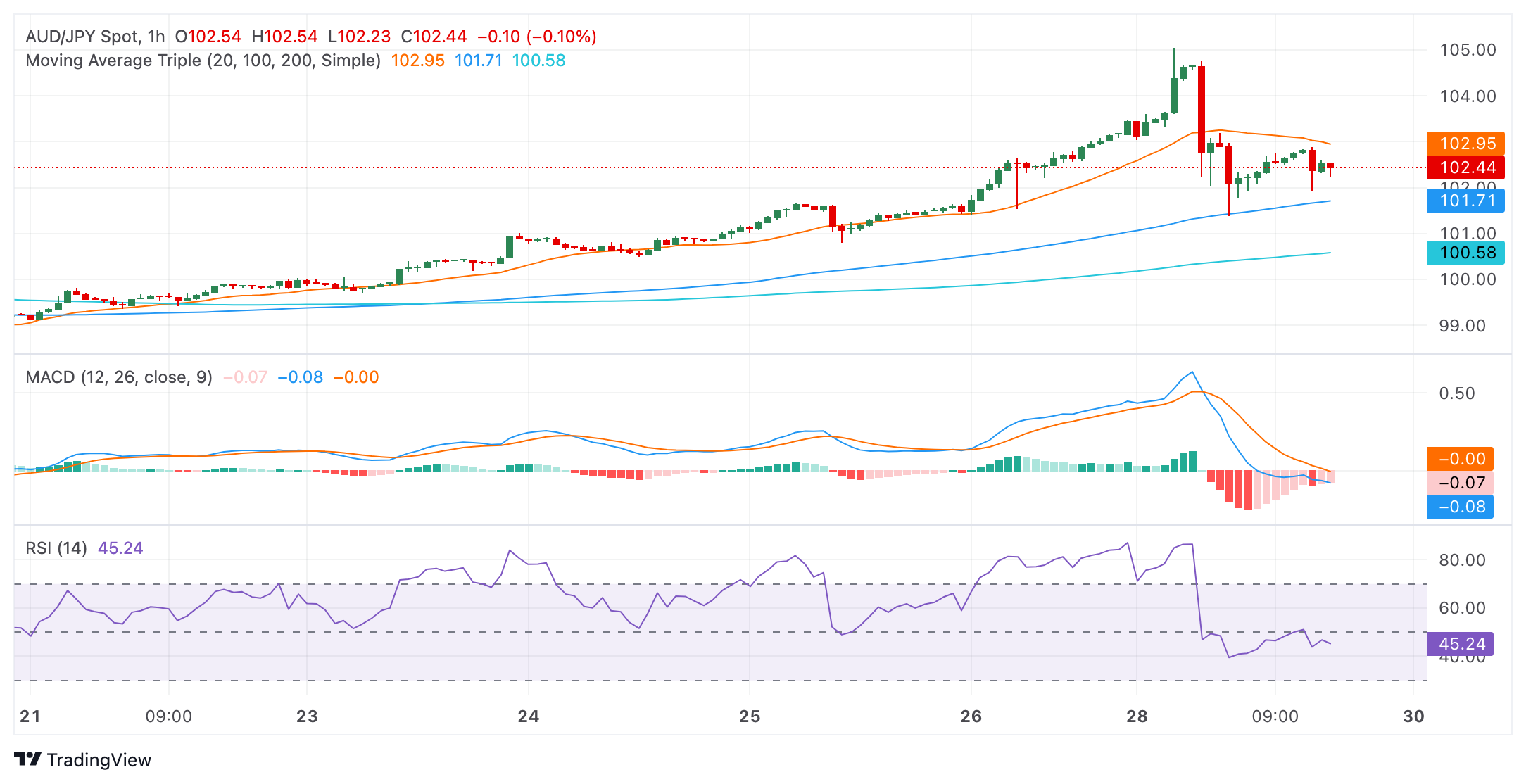Screen dimensions: 1526x784
Task: Click the TradingView logo icon
Action: (28, 759)
